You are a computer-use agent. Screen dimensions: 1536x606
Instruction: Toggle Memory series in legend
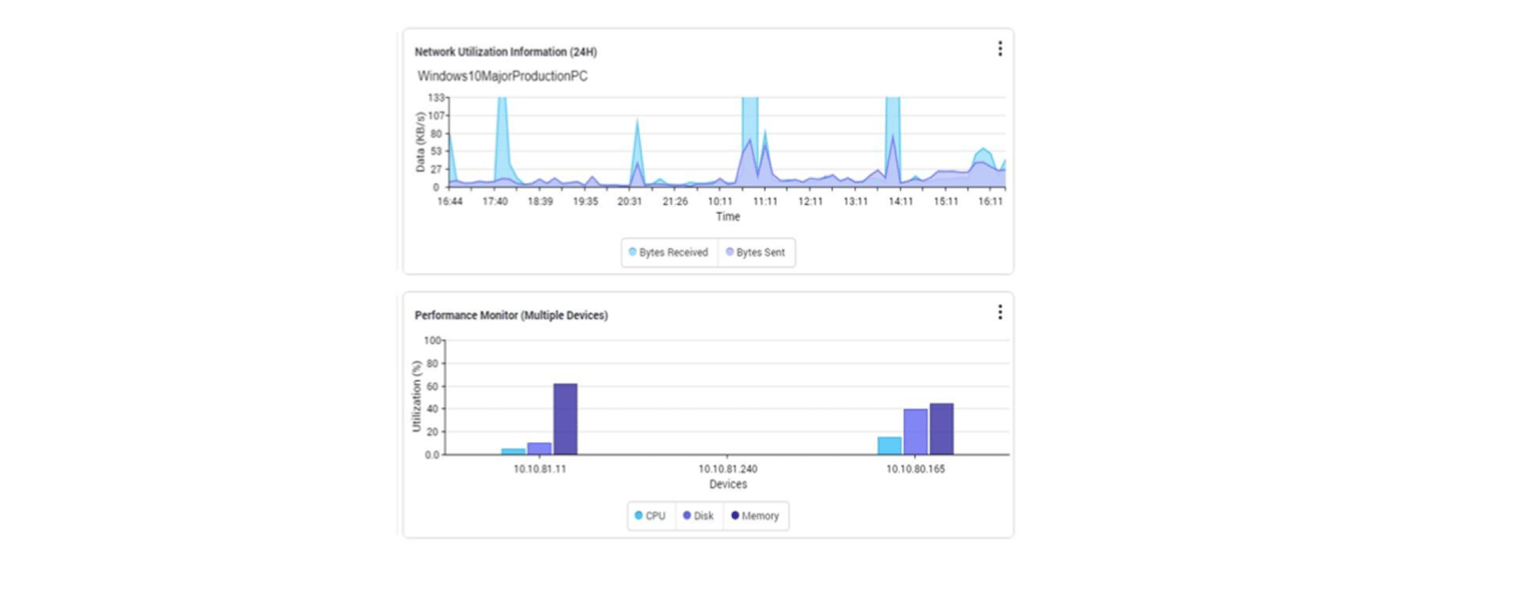click(755, 516)
